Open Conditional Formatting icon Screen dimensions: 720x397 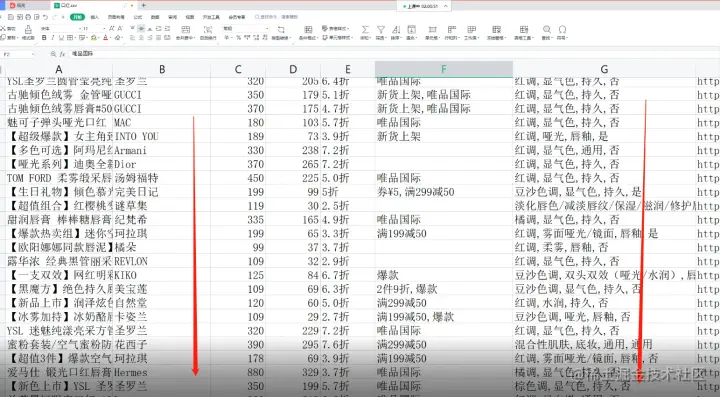(308, 30)
